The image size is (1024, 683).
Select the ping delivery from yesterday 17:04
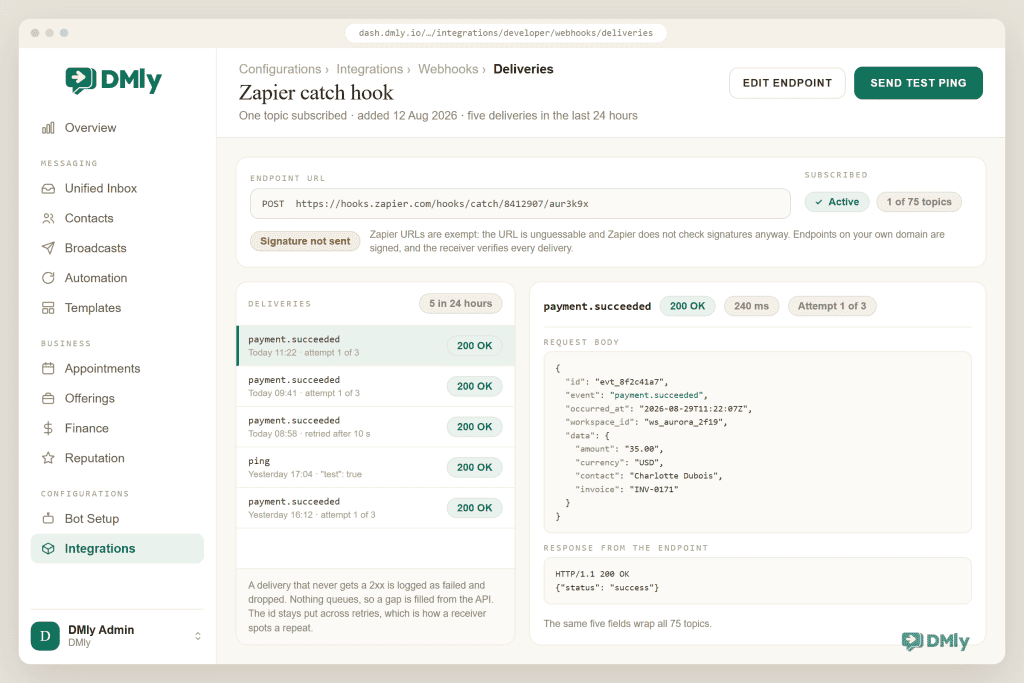pos(376,467)
